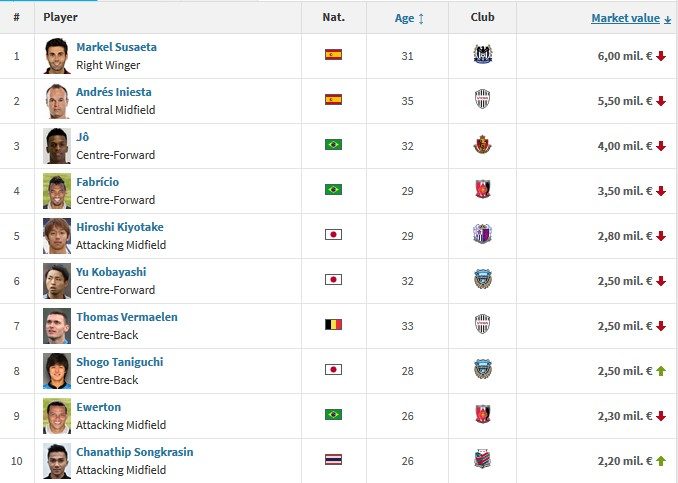Image resolution: width=678 pixels, height=483 pixels.
Task: Click Shogo Taniguchi's green up-arrow value indicator
Action: 661,371
